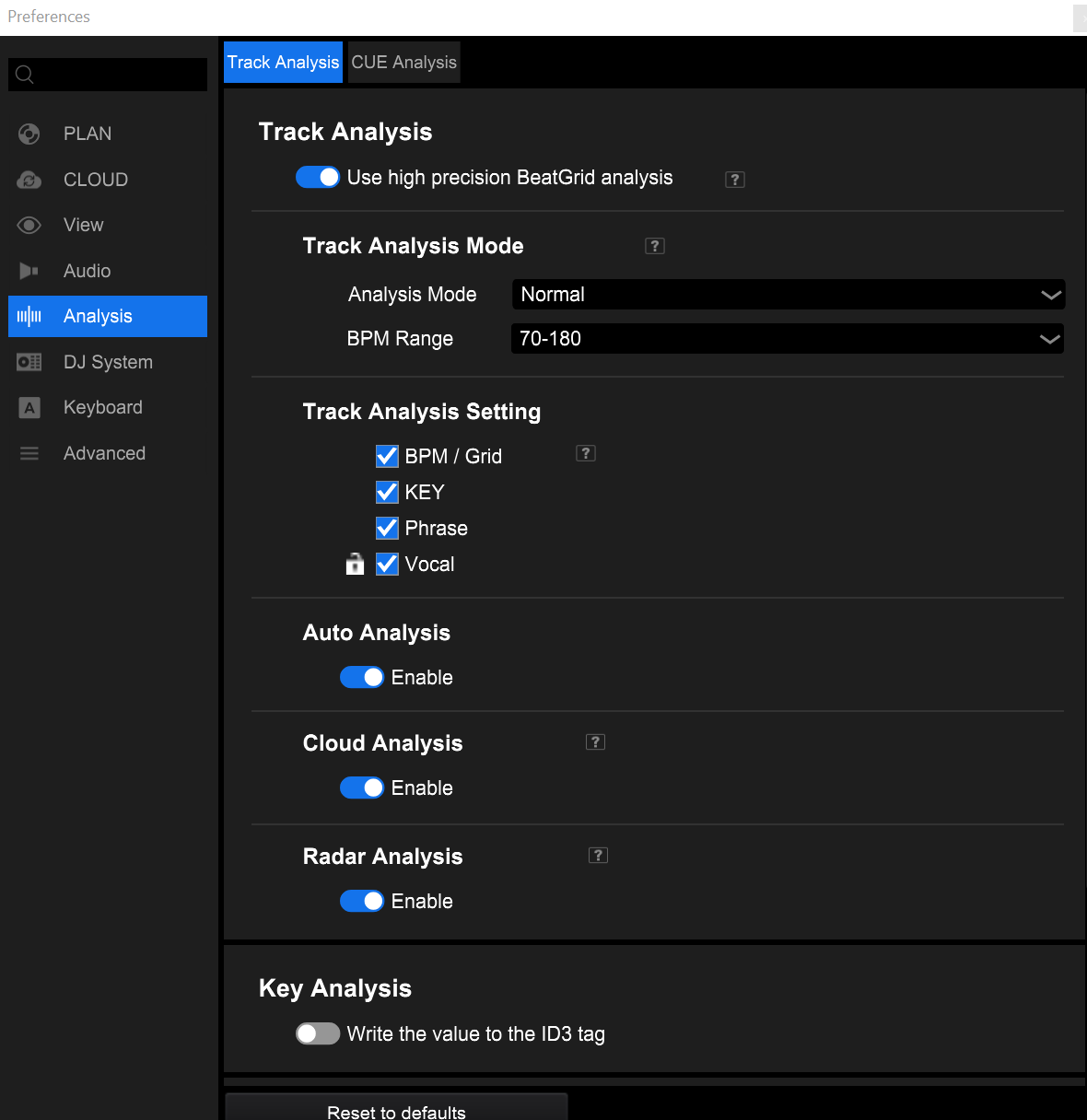This screenshot has width=1087, height=1120.
Task: Turn off the Radar Analysis Enable toggle
Action: pos(362,901)
